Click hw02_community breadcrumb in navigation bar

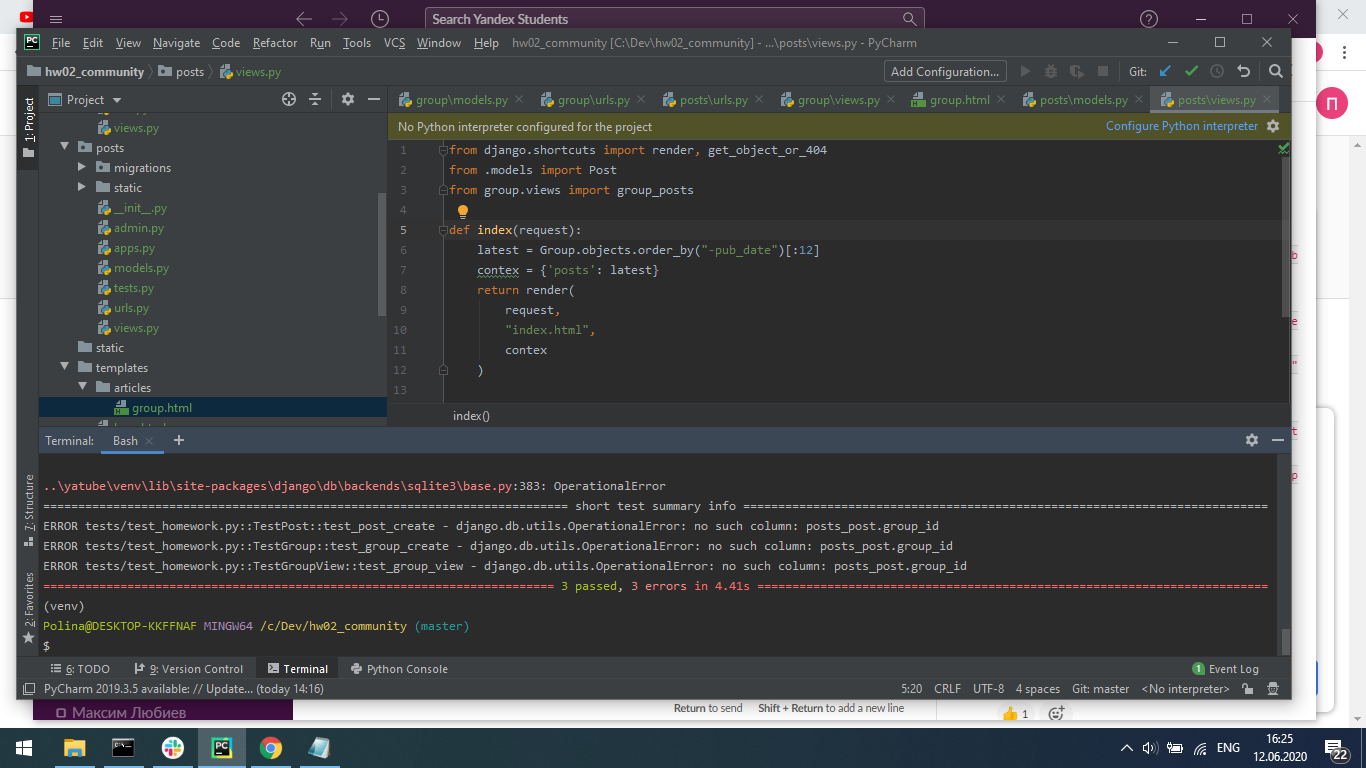[x=85, y=71]
